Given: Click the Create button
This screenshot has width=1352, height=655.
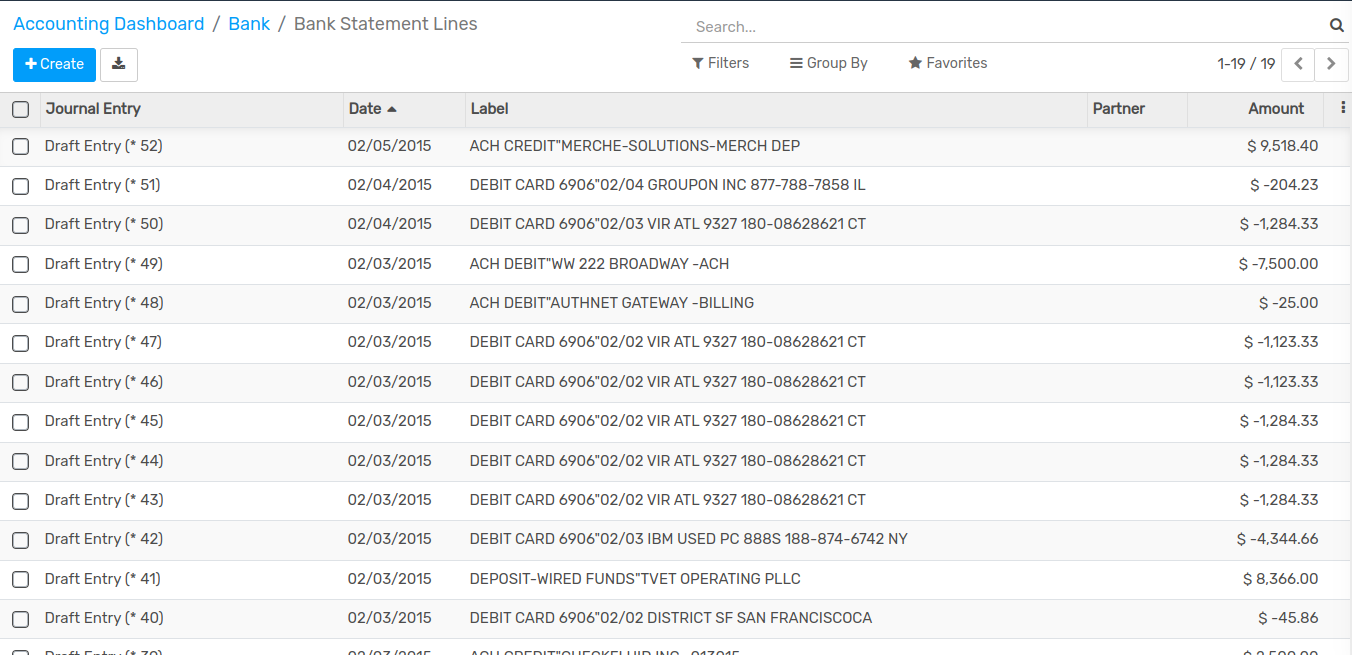Looking at the screenshot, I should (54, 64).
